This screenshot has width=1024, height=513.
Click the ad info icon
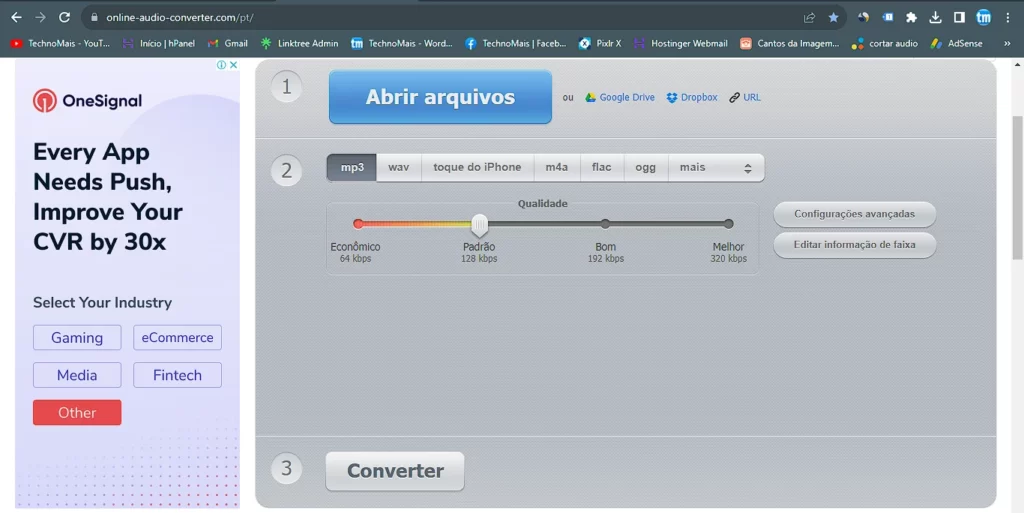coord(221,65)
